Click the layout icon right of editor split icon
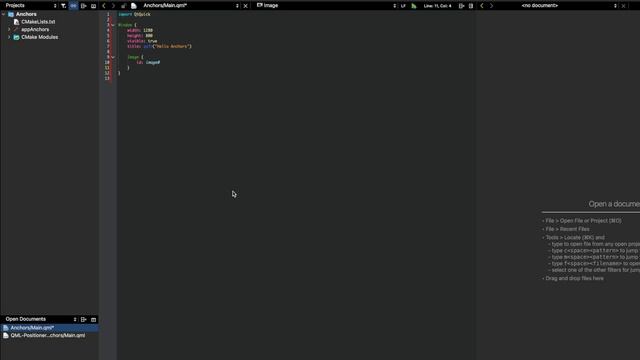Screen dimensions: 640x360 (x=471, y=6)
